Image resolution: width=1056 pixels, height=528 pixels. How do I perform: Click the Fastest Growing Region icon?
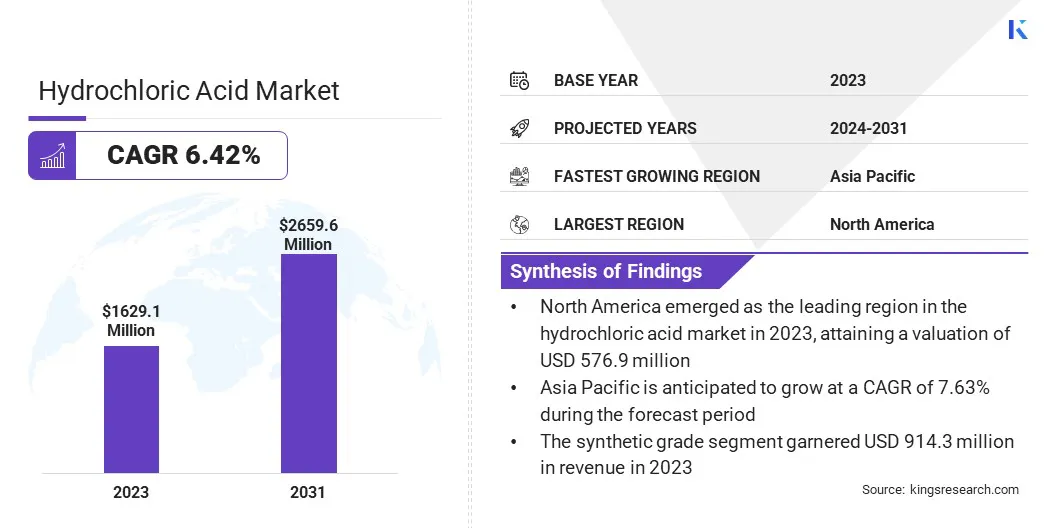point(519,176)
